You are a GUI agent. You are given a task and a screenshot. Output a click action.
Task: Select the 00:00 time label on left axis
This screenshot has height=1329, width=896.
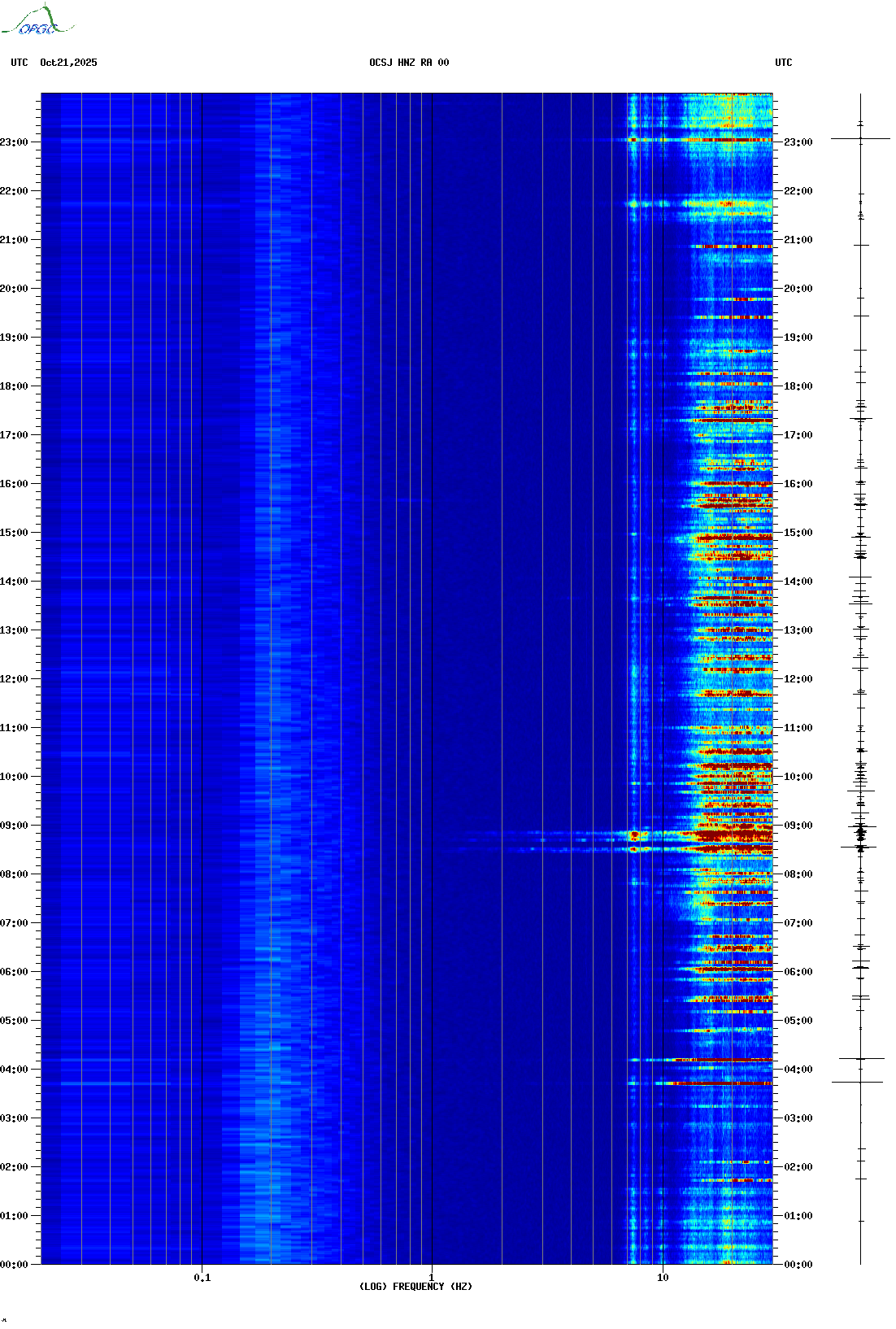14,1265
